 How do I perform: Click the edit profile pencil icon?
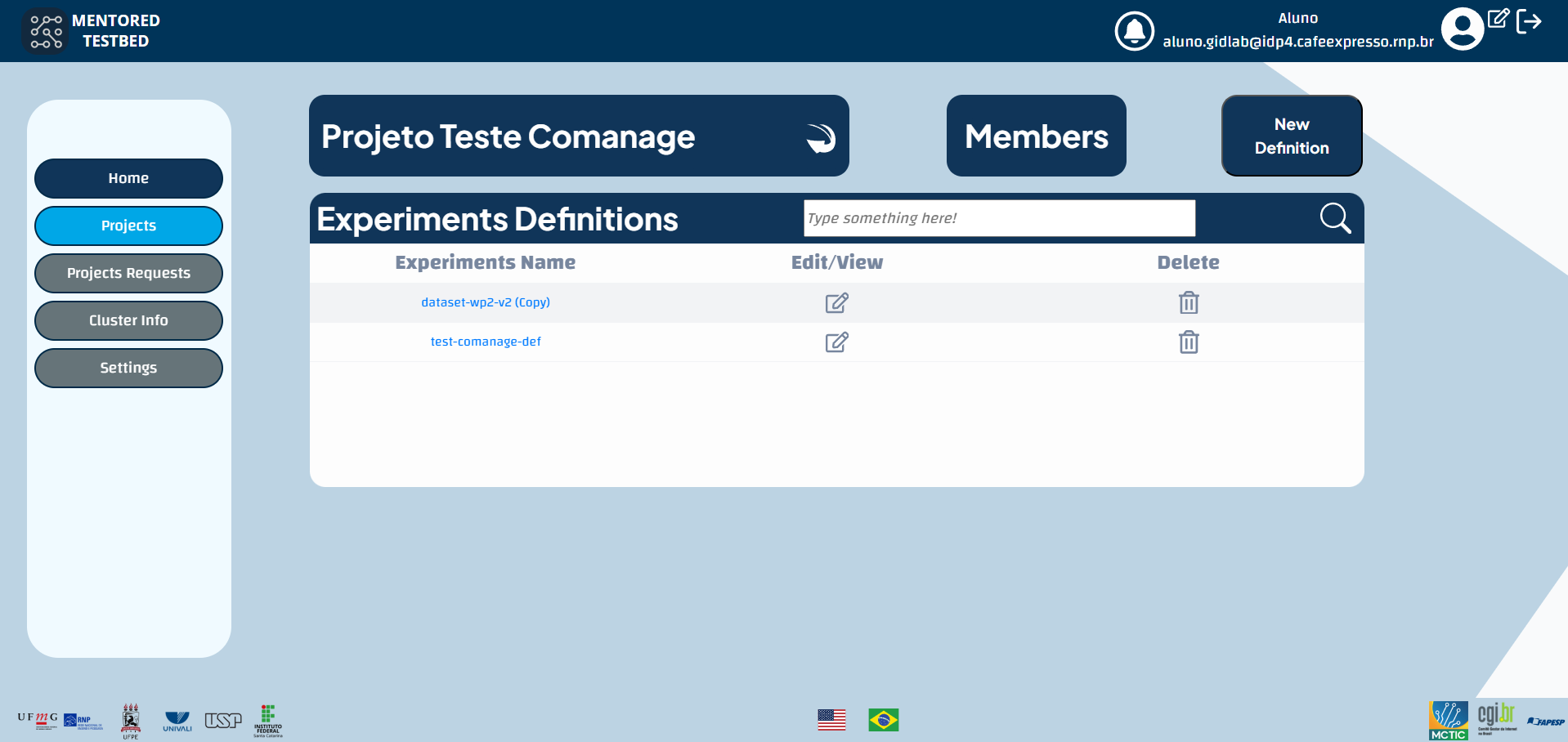point(1498,18)
